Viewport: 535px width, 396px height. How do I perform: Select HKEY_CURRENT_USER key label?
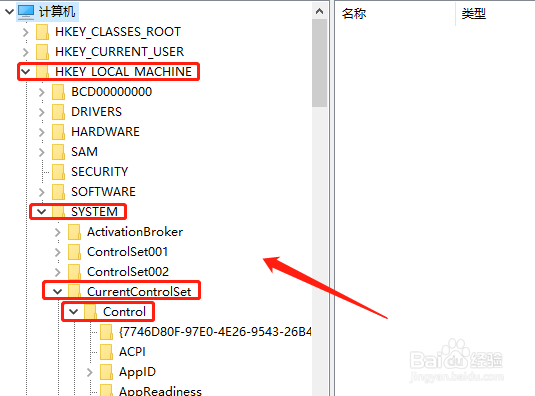coord(119,52)
